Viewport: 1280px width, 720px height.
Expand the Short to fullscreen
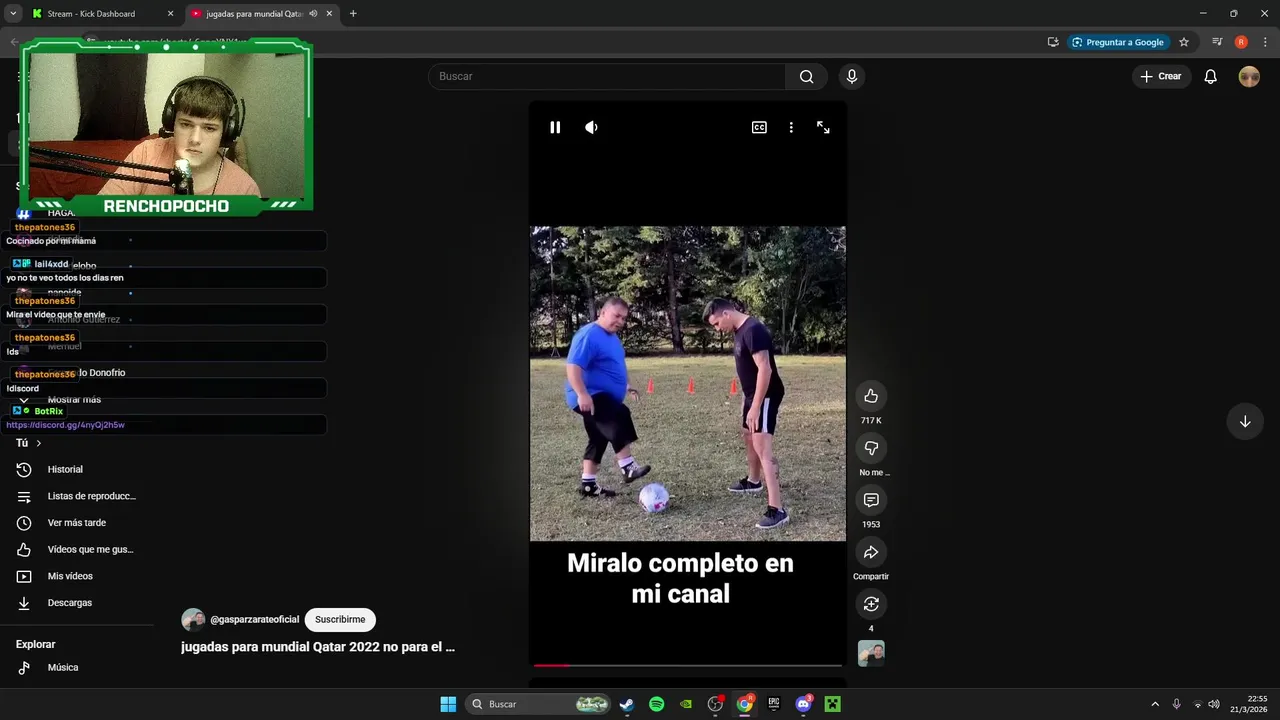coord(823,127)
